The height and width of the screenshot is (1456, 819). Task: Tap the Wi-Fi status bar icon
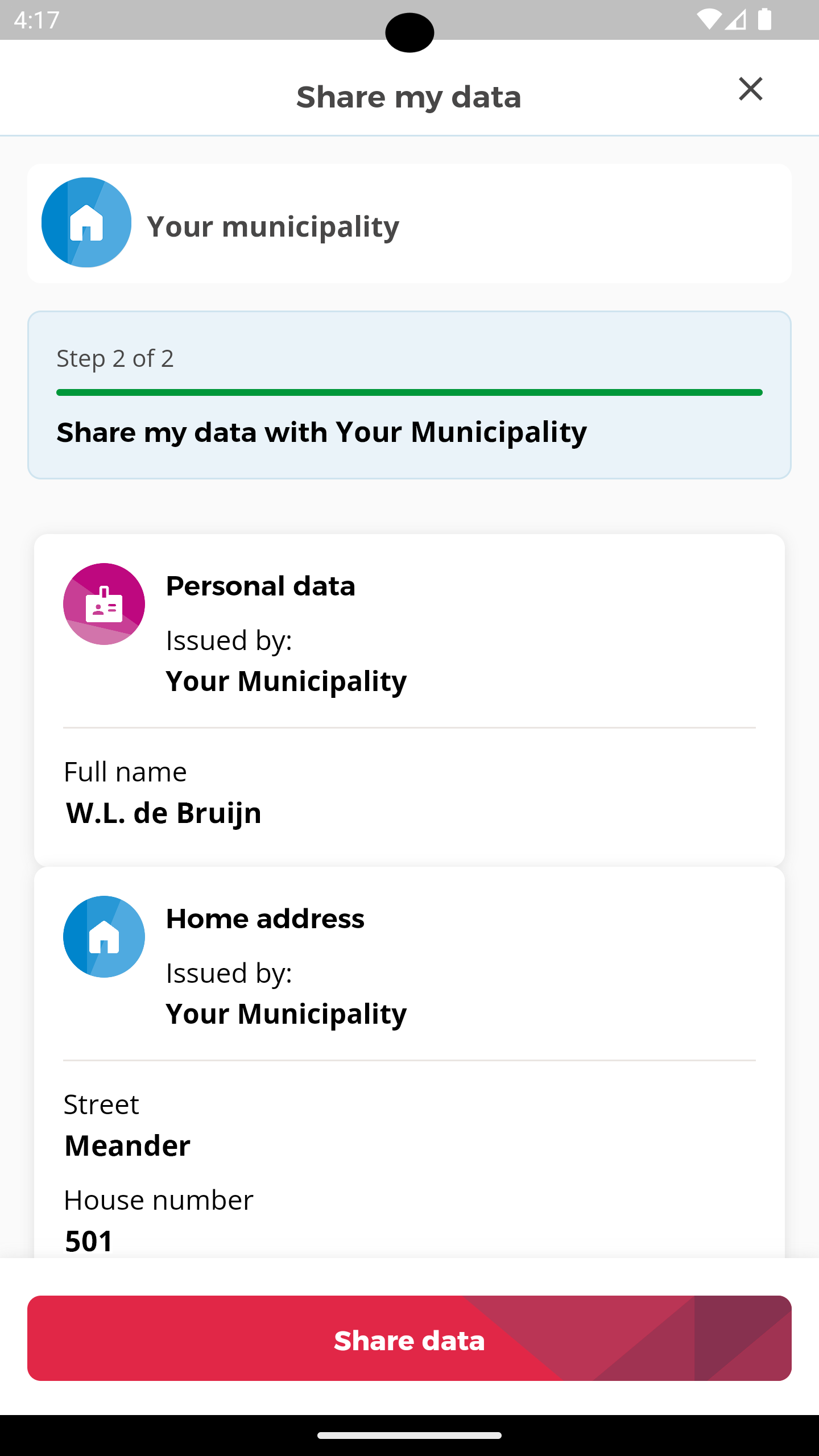pyautogui.click(x=708, y=20)
